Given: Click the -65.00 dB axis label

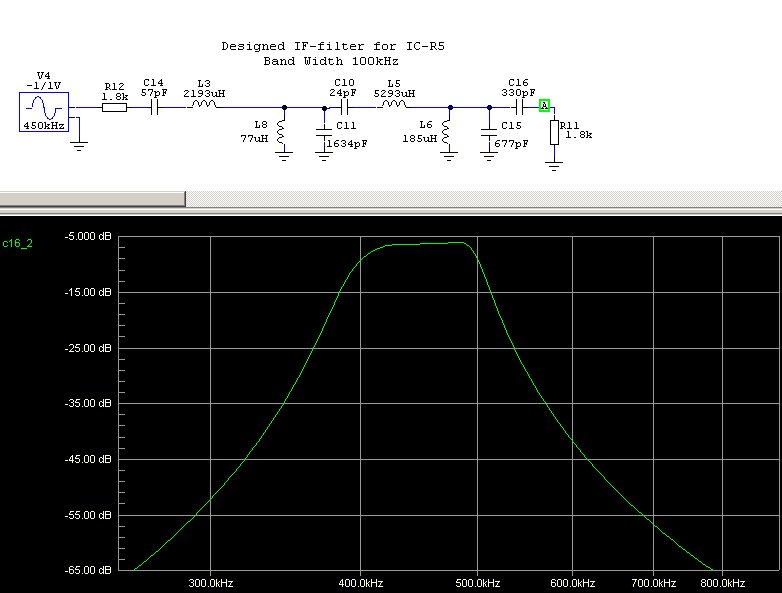Looking at the screenshot, I should point(88,570).
